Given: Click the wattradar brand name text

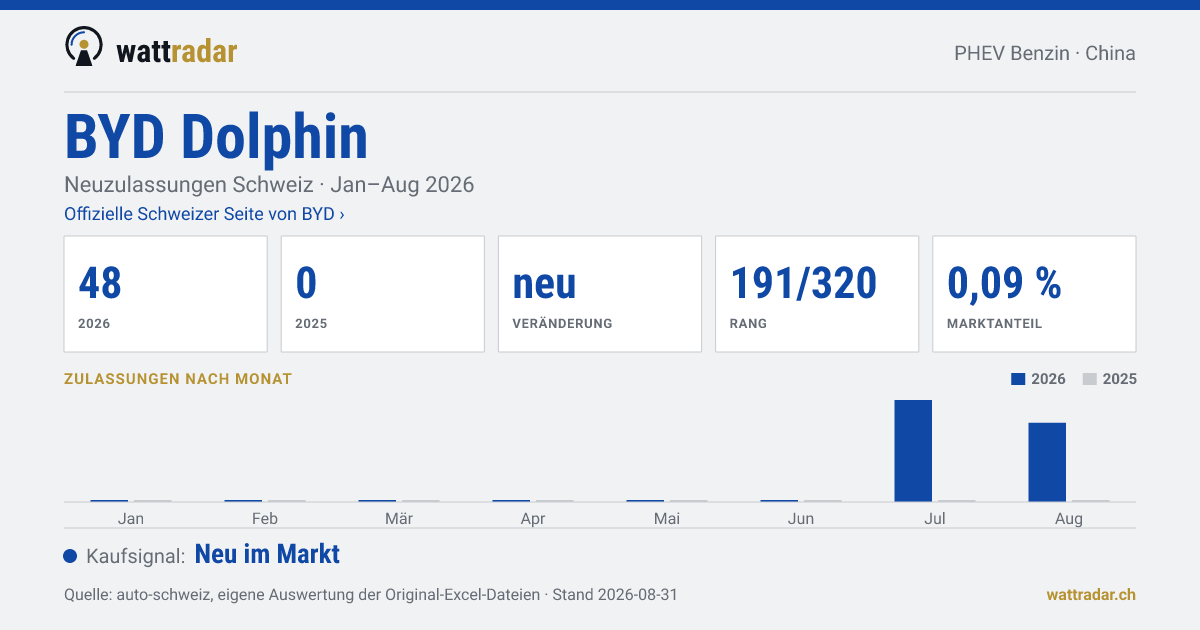Looking at the screenshot, I should point(177,50).
